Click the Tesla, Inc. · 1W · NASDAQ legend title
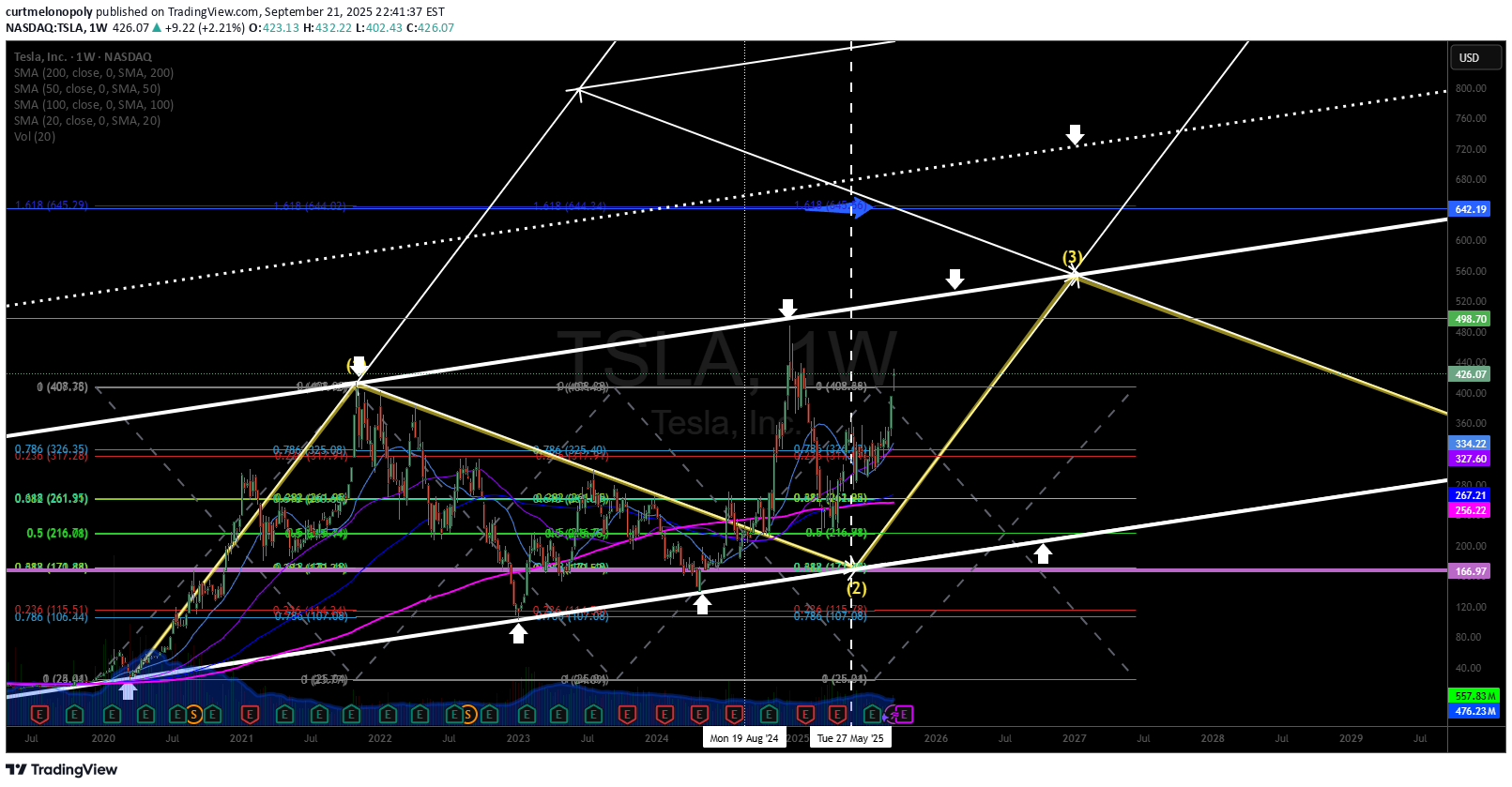Image resolution: width=1512 pixels, height=787 pixels. (83, 56)
